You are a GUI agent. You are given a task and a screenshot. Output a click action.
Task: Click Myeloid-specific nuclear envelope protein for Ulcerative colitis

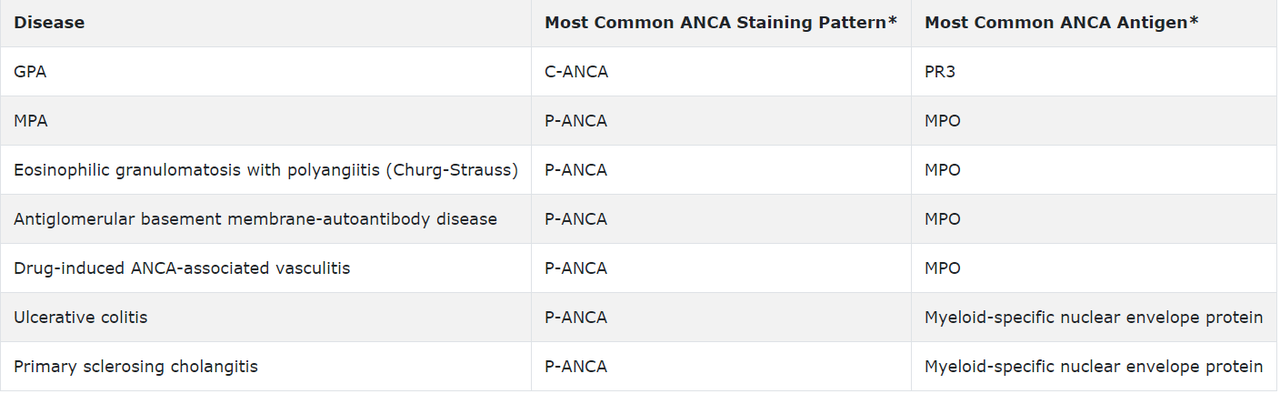(x=1094, y=317)
